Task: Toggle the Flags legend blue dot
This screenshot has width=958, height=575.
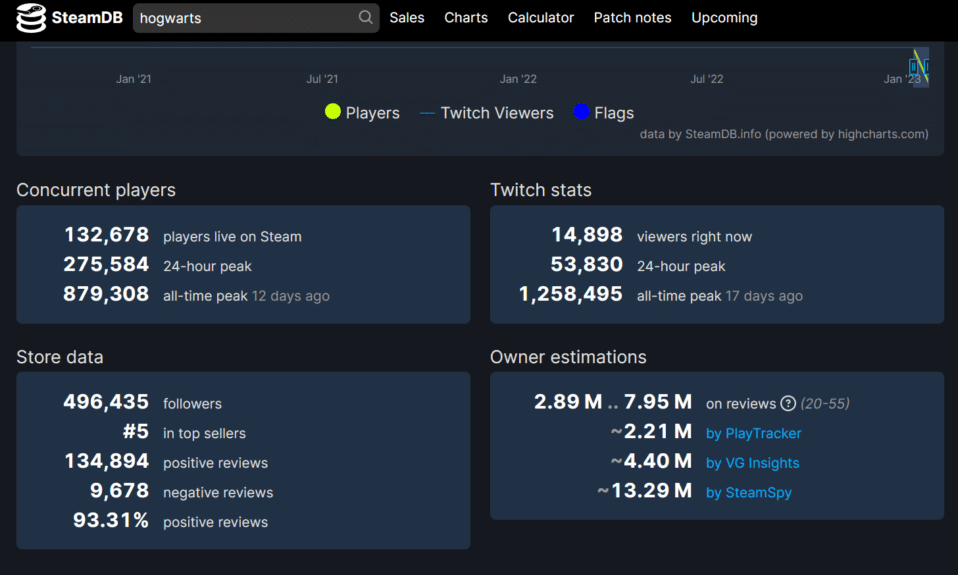Action: (581, 111)
